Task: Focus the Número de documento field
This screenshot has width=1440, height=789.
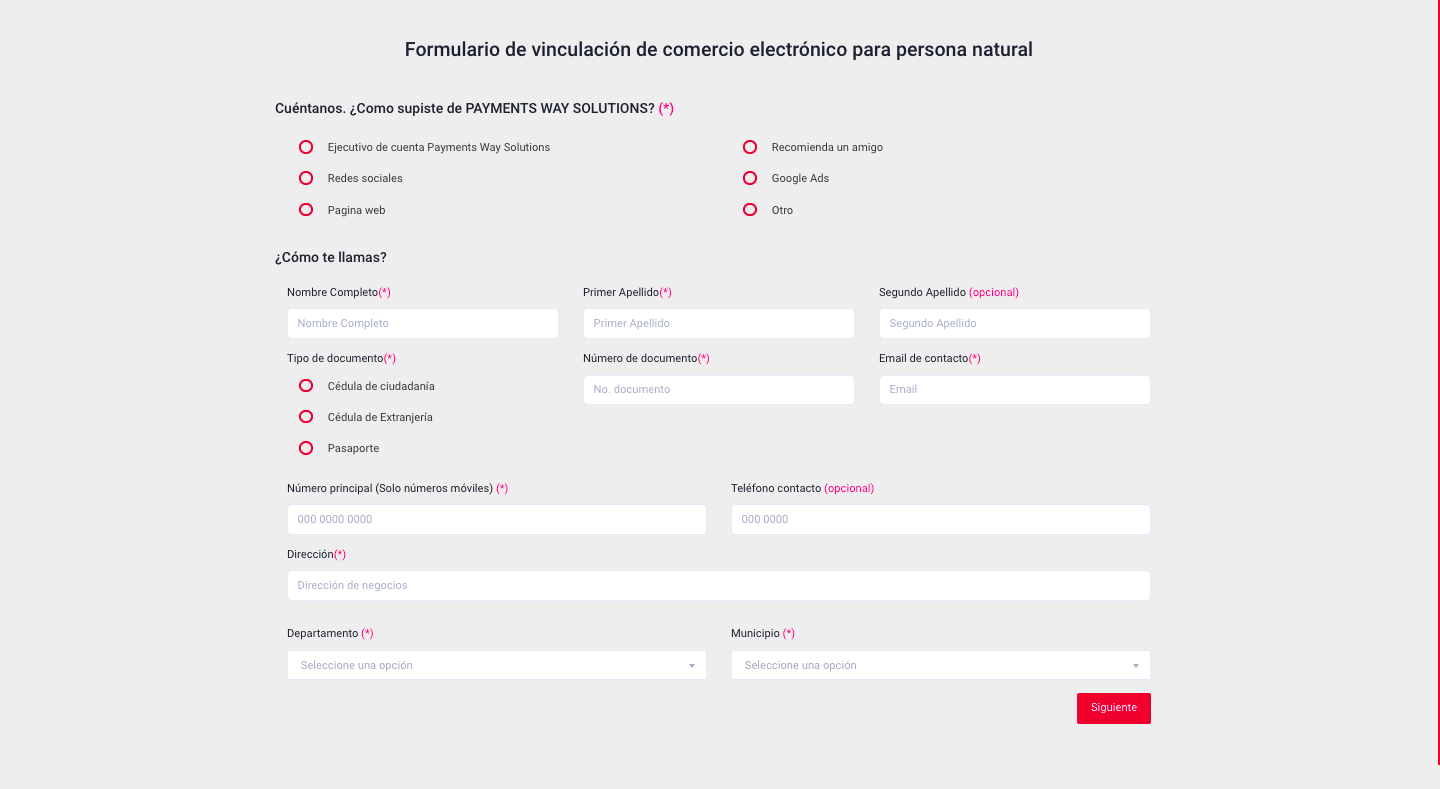Action: tap(718, 389)
